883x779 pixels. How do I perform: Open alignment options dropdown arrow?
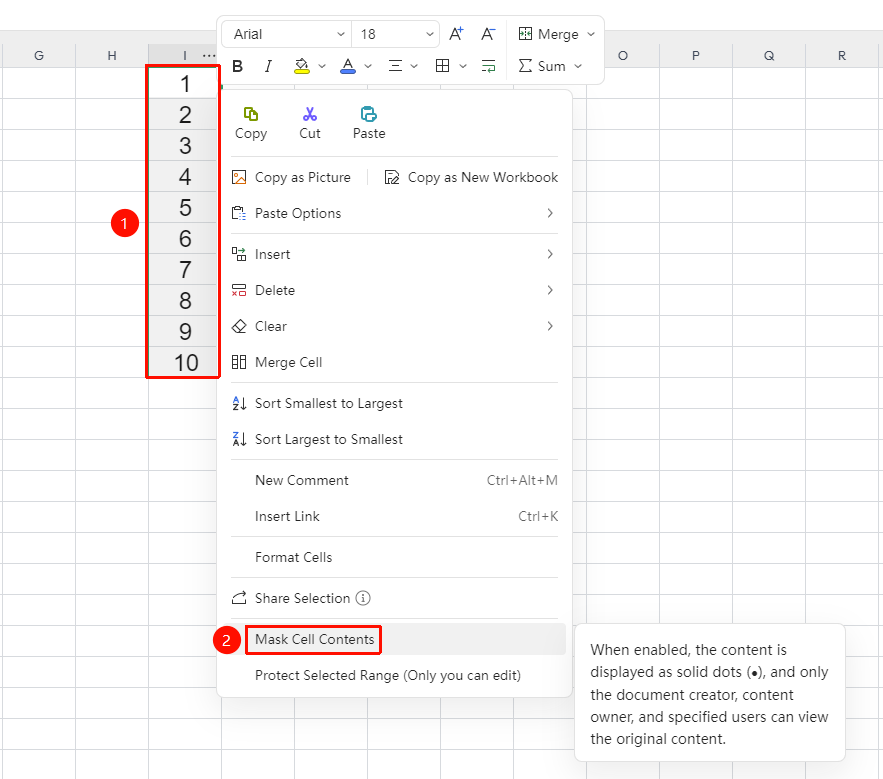click(x=414, y=66)
